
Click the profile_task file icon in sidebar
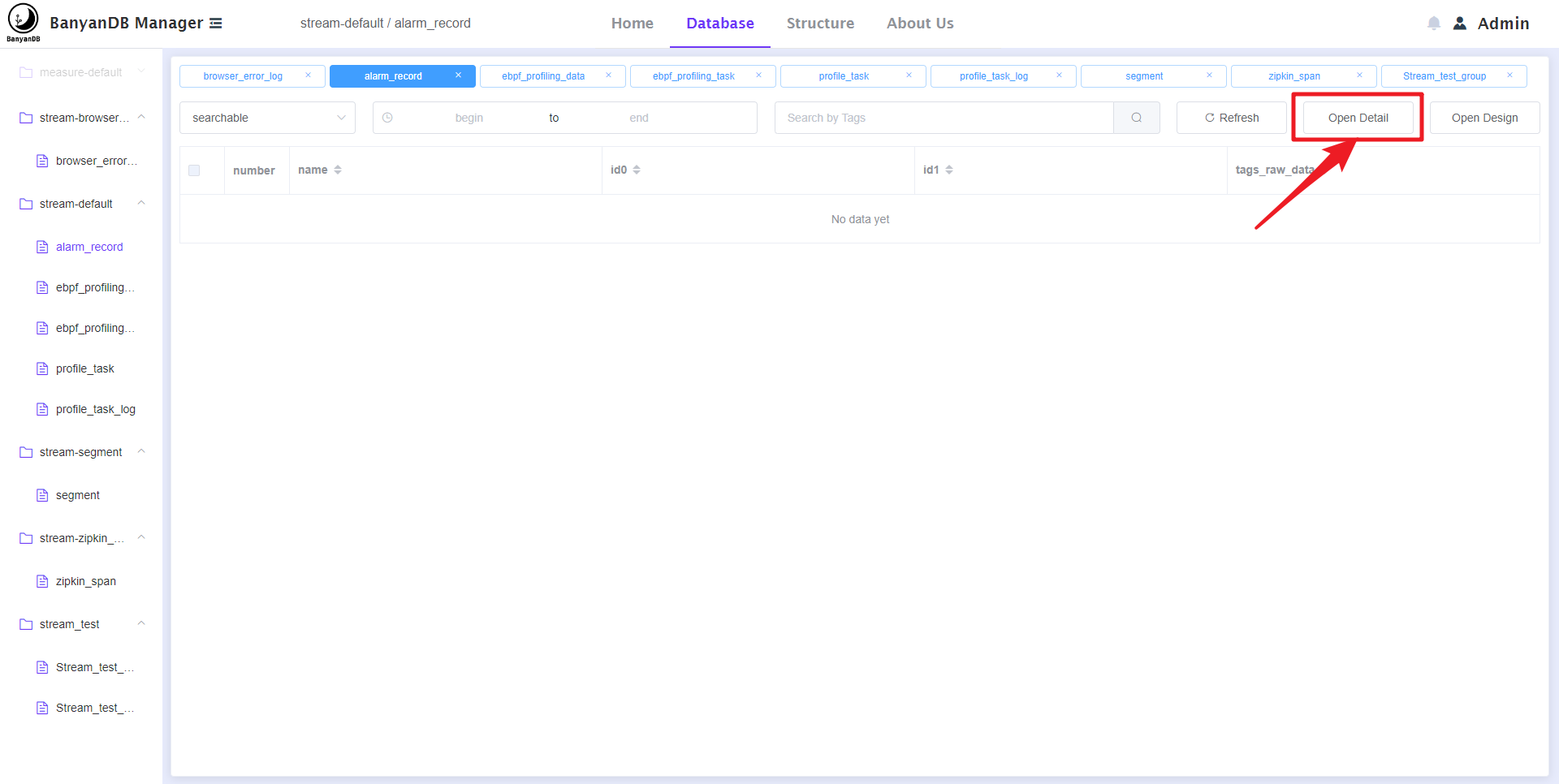pyautogui.click(x=42, y=368)
